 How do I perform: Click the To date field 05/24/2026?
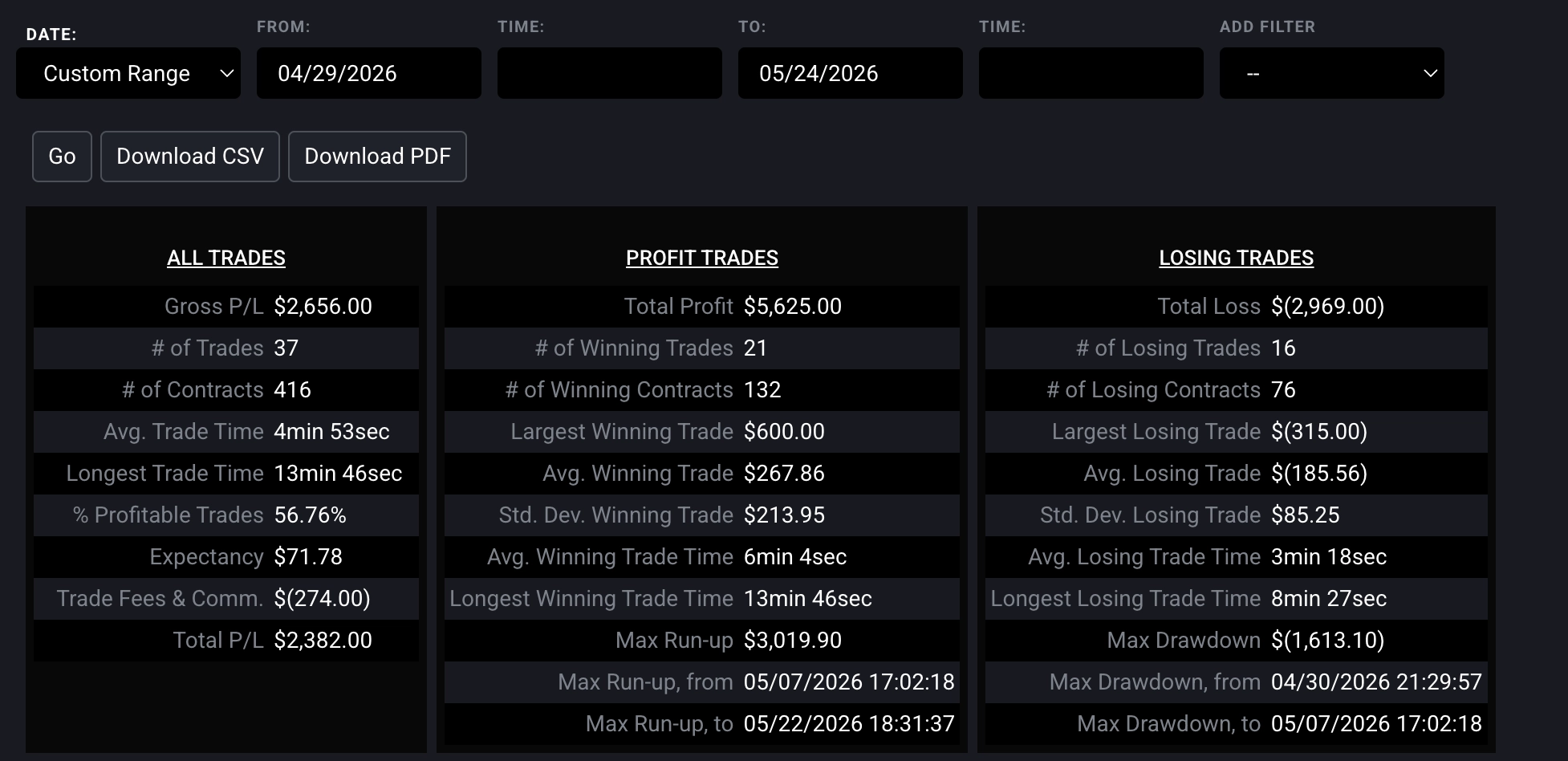[x=851, y=73]
